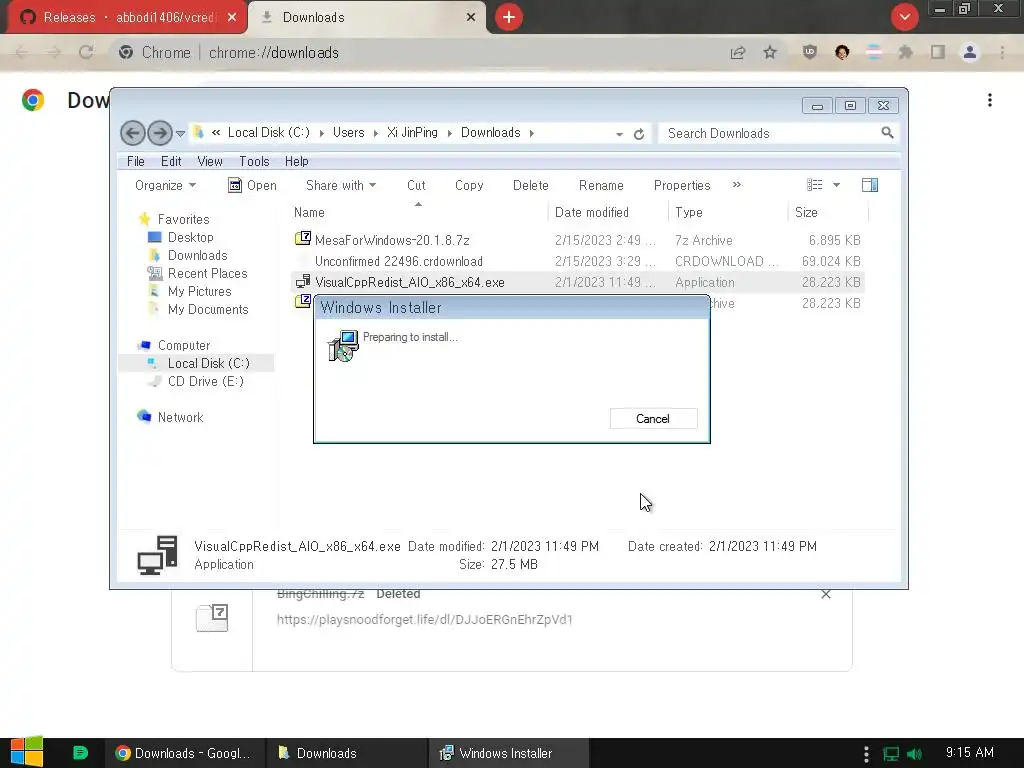Viewport: 1024px width, 768px height.
Task: Click the Explorer Forward navigation arrow
Action: coord(160,133)
